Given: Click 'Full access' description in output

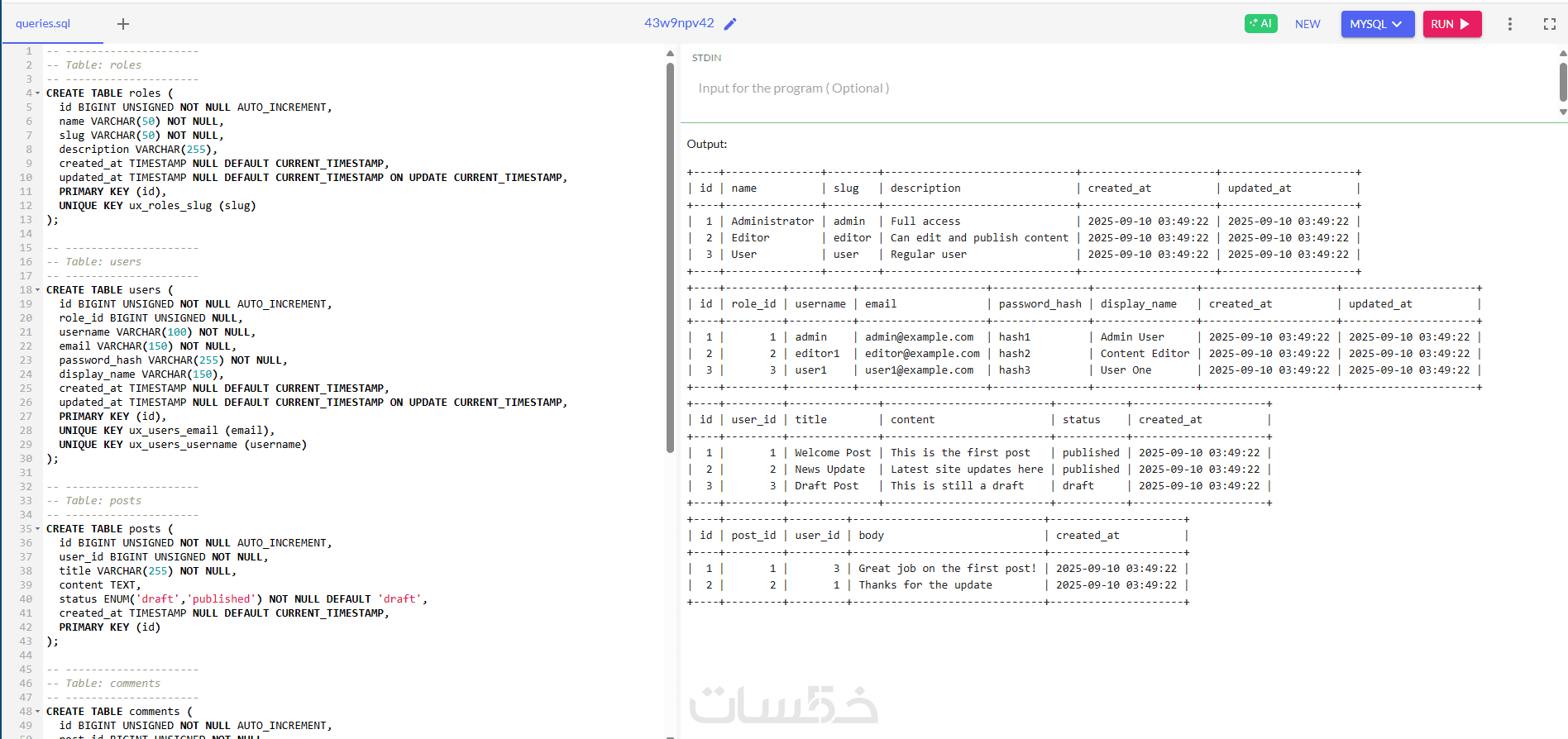Looking at the screenshot, I should pyautogui.click(x=925, y=222).
